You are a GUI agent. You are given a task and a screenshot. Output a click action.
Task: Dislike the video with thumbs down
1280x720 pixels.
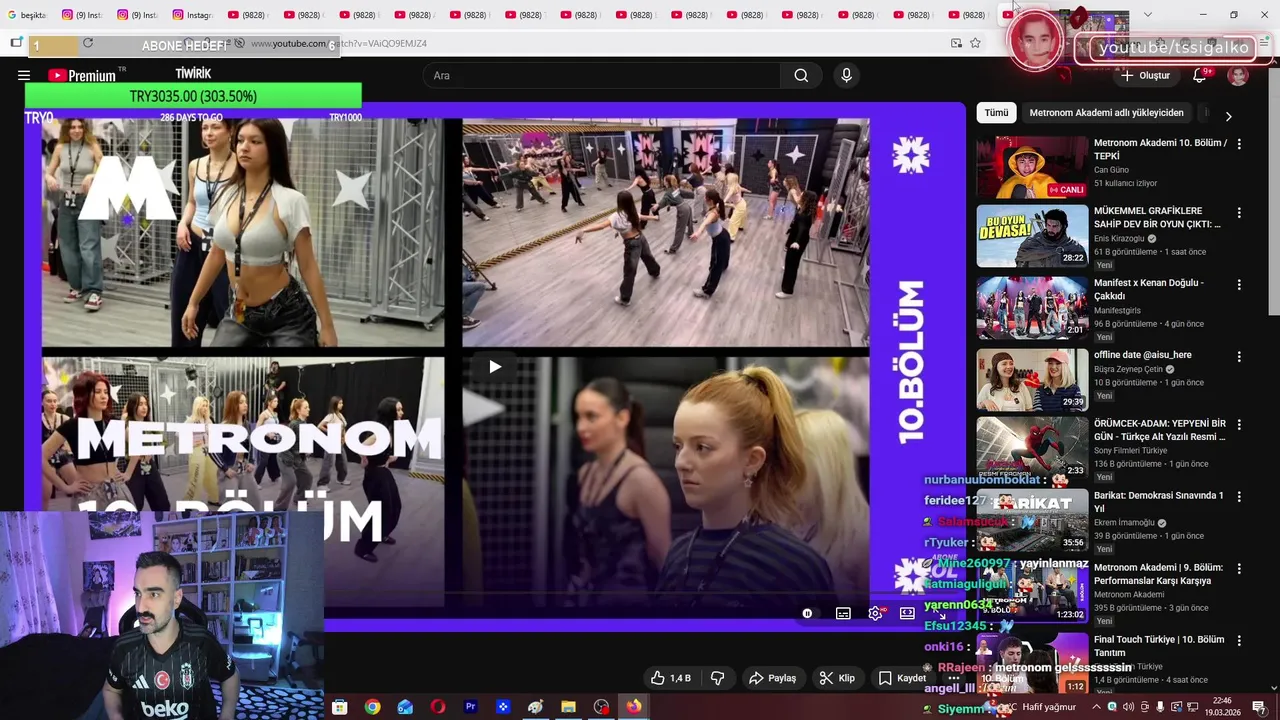(x=717, y=678)
